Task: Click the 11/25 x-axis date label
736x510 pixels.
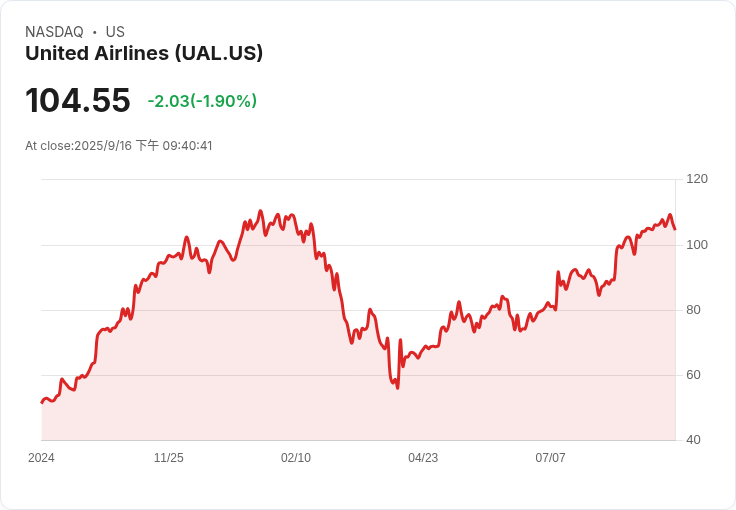Action: tap(168, 458)
